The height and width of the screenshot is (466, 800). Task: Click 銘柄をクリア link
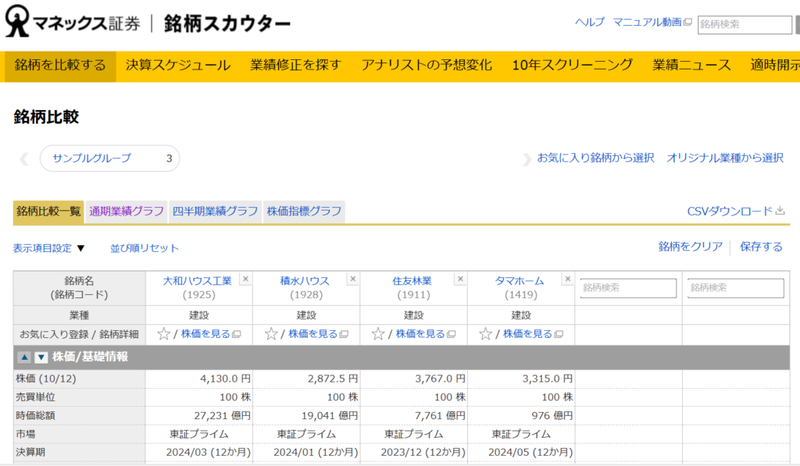(x=690, y=247)
